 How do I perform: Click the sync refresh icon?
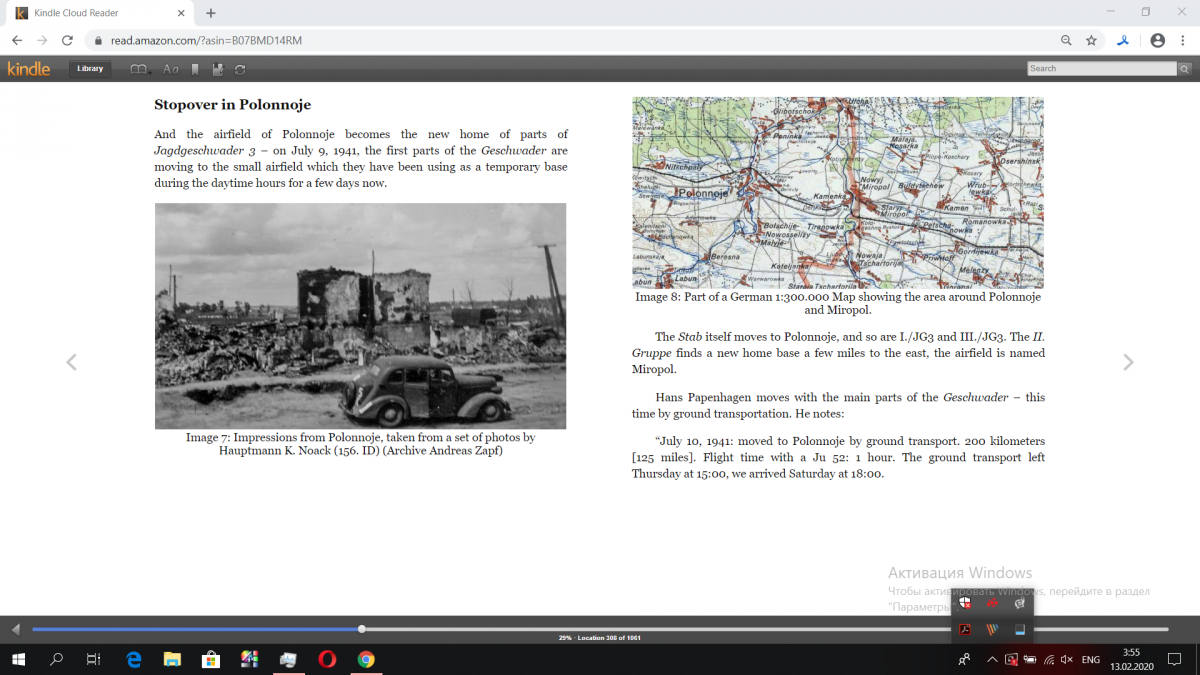click(x=240, y=69)
